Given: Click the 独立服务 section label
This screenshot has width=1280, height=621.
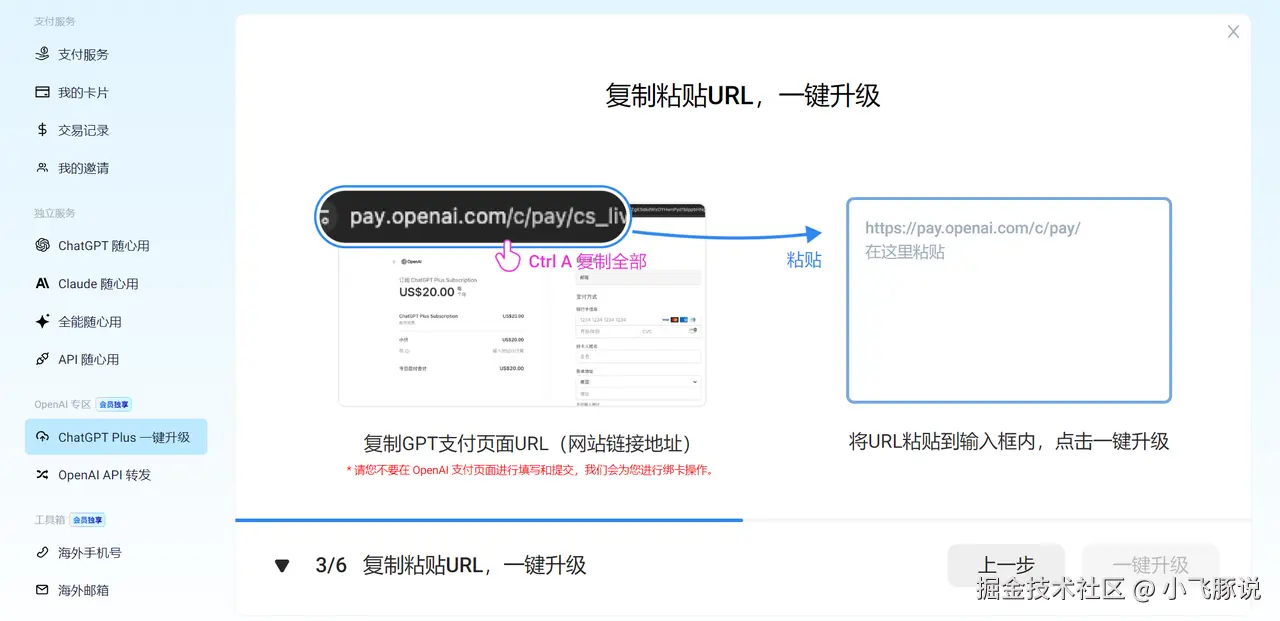Looking at the screenshot, I should tap(55, 213).
